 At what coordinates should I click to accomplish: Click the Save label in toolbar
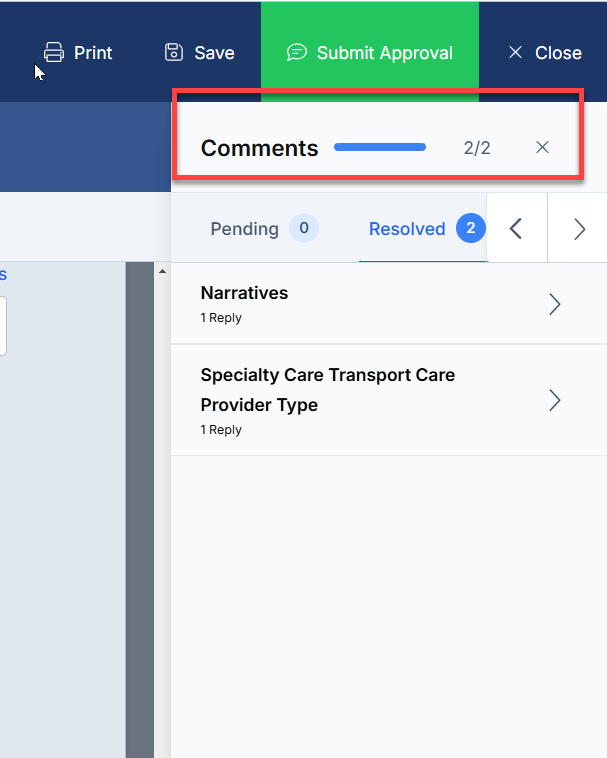pyautogui.click(x=215, y=53)
